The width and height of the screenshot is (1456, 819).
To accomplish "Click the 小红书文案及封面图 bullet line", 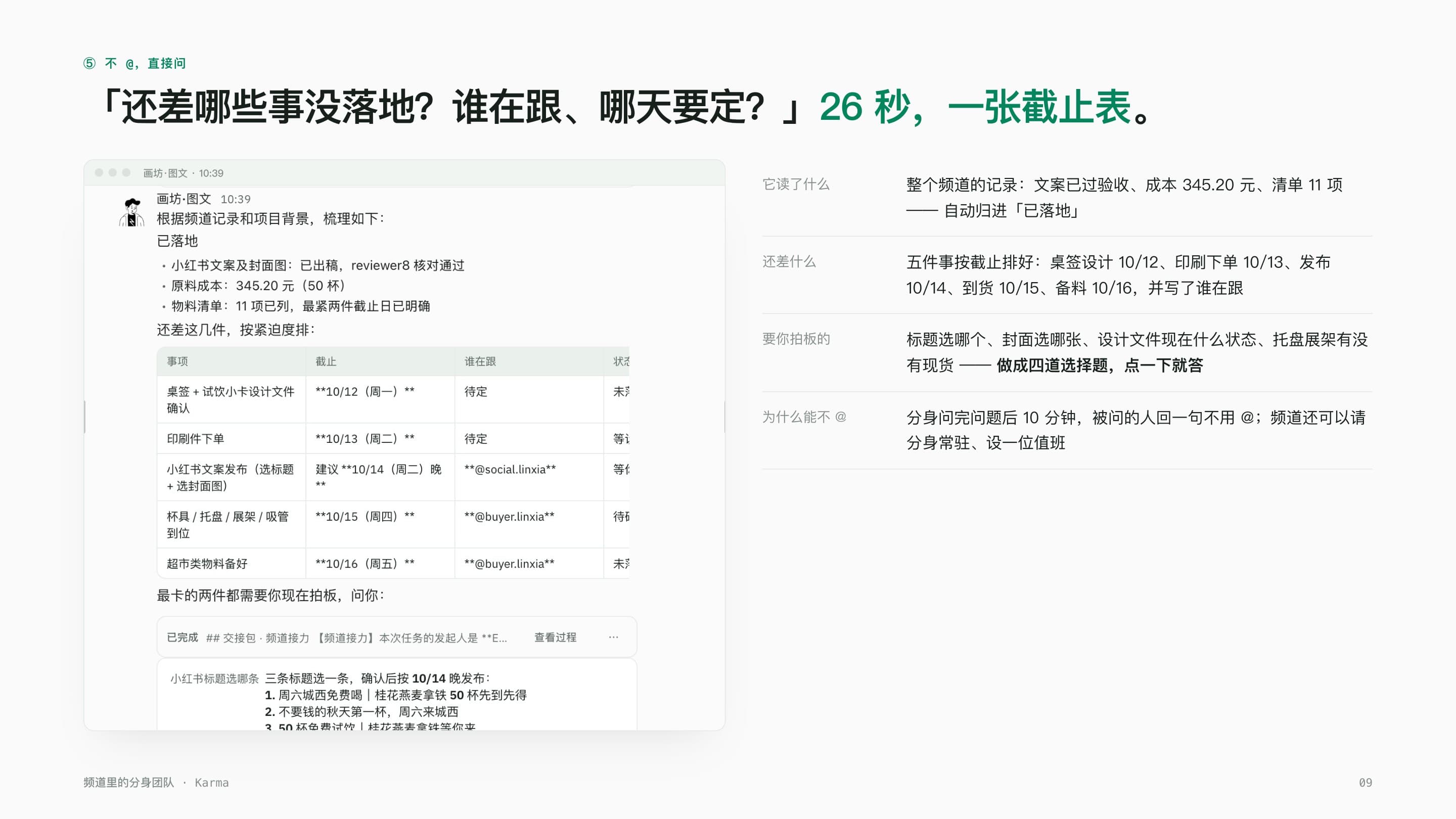I will point(317,265).
